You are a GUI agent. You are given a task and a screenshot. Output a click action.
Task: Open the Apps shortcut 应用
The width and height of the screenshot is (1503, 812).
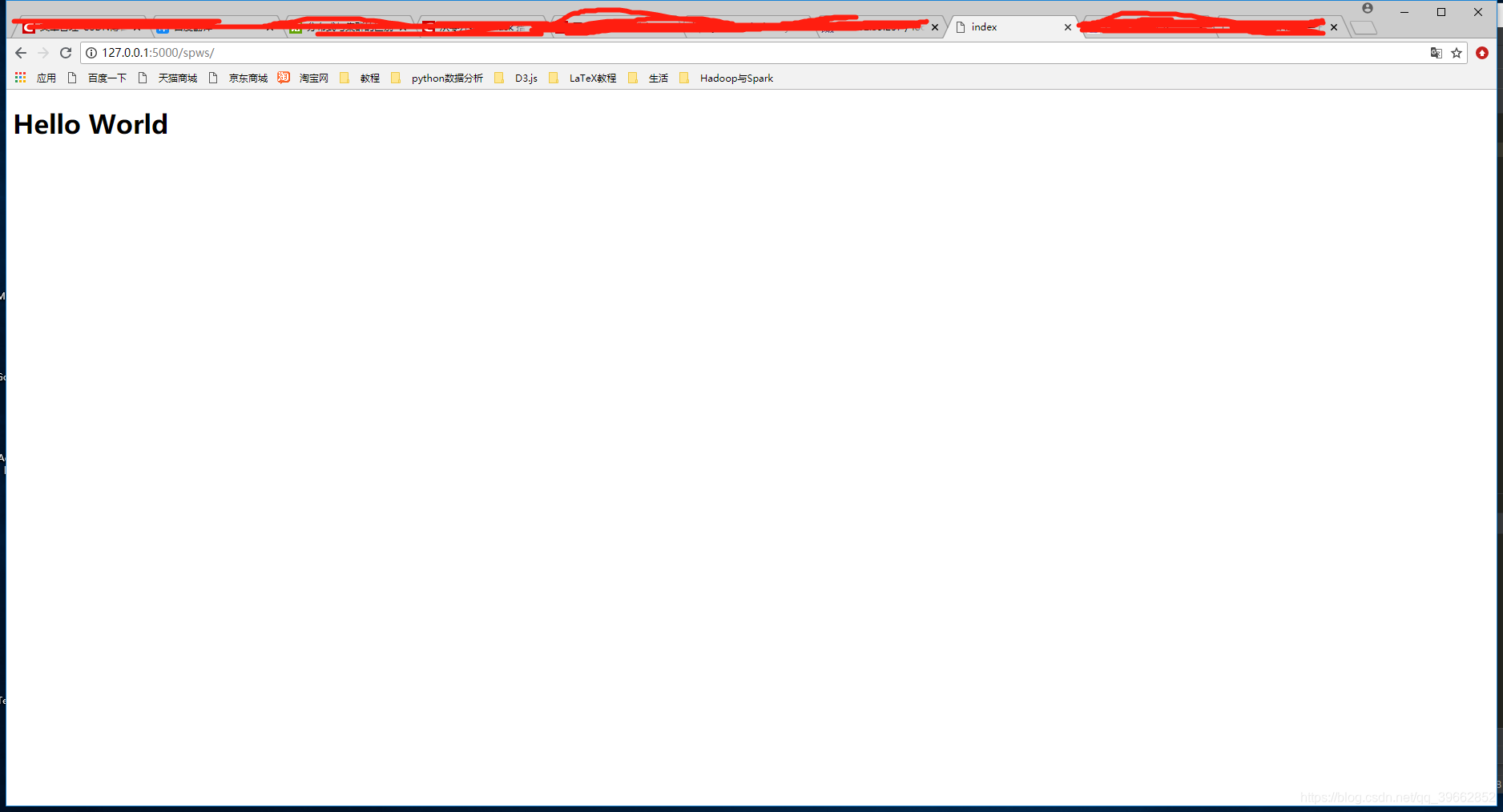pyautogui.click(x=35, y=78)
